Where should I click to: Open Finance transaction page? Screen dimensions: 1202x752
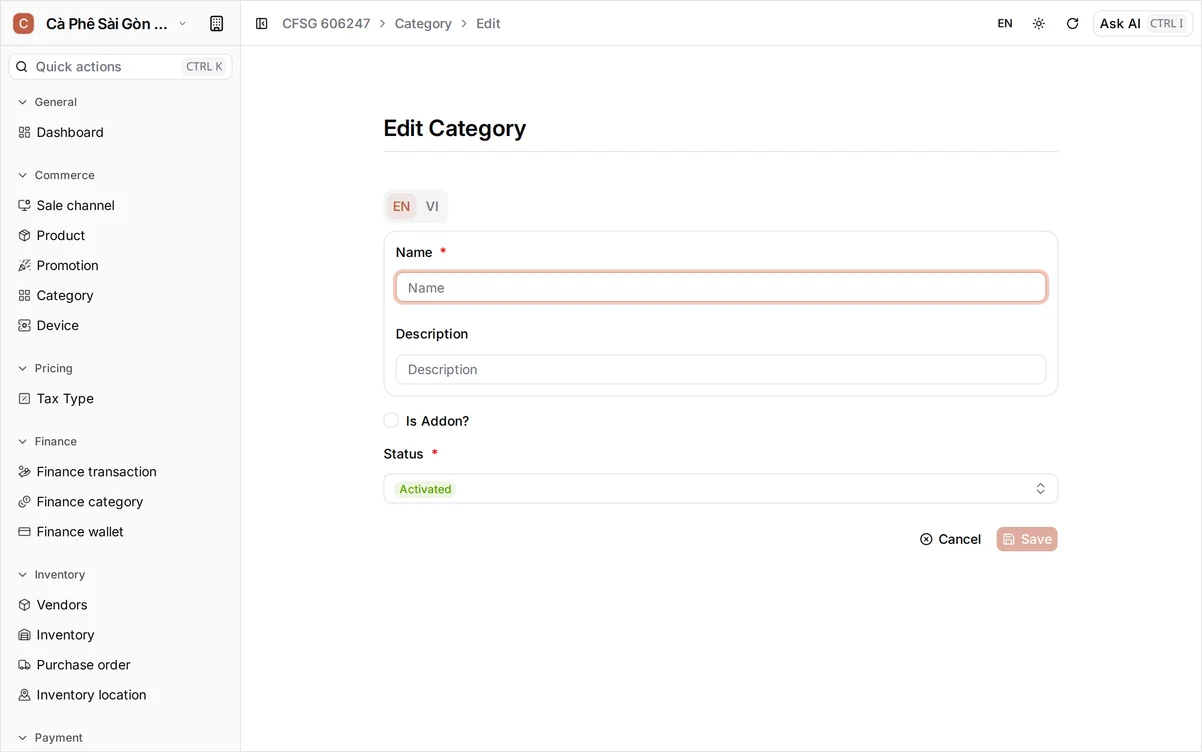(96, 471)
